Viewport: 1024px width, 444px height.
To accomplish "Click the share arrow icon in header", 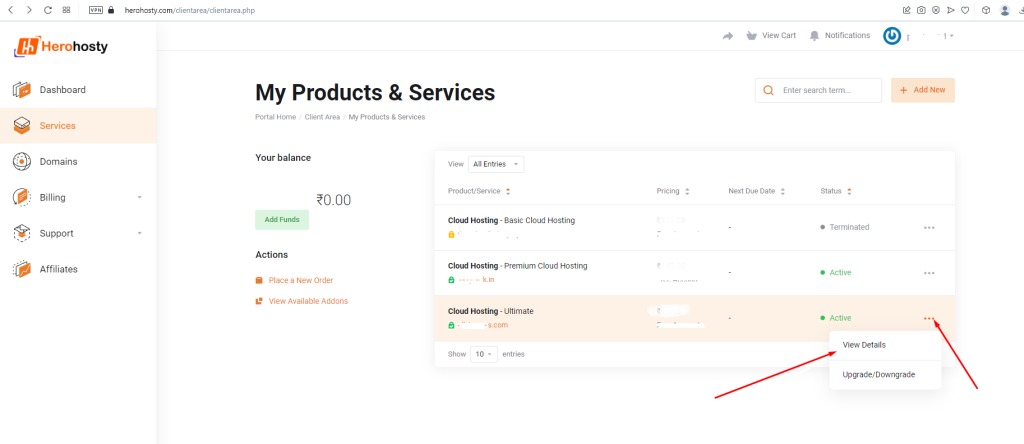I will [x=727, y=36].
